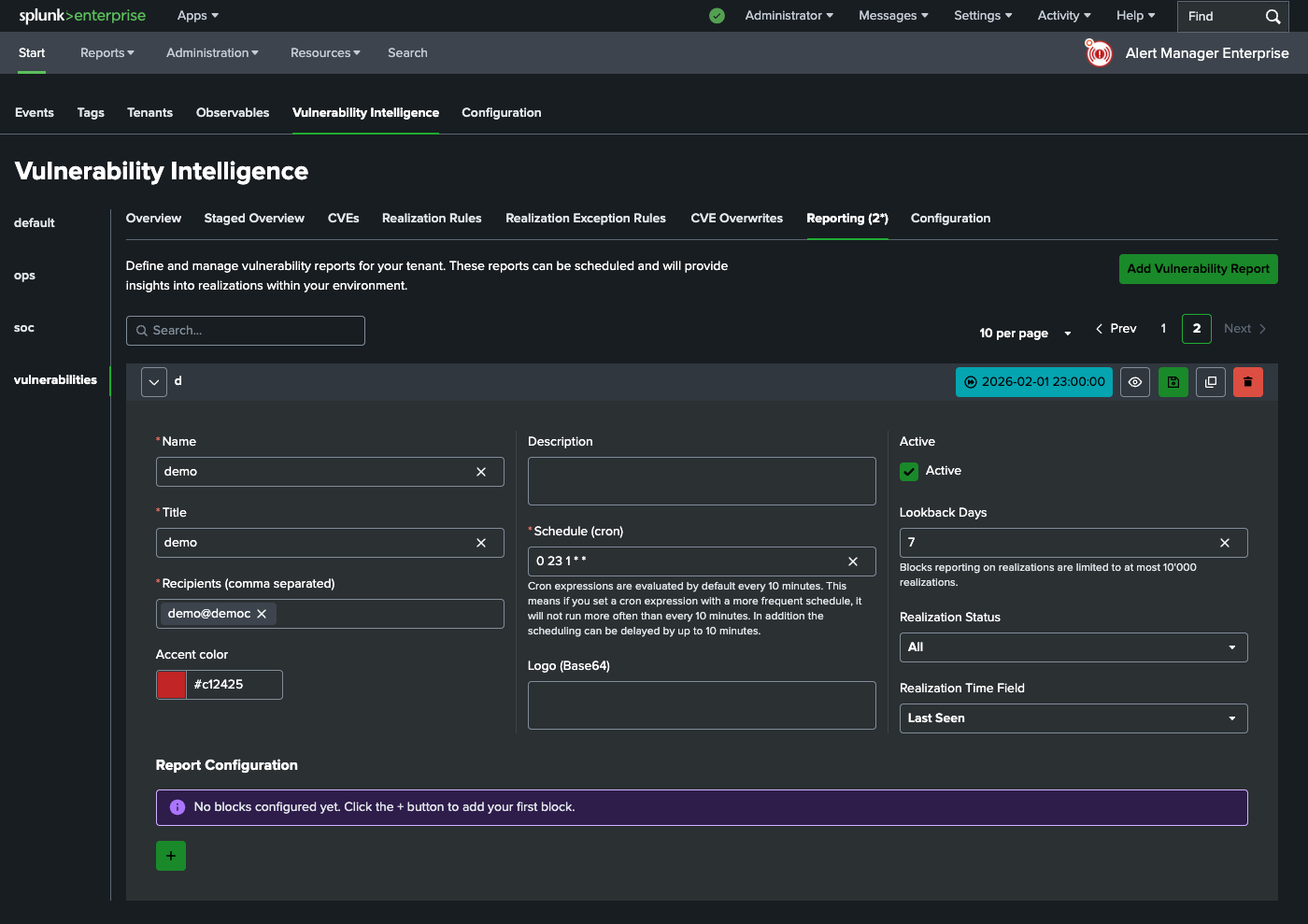The image size is (1308, 924).
Task: Add a report block with the plus button
Action: point(170,855)
